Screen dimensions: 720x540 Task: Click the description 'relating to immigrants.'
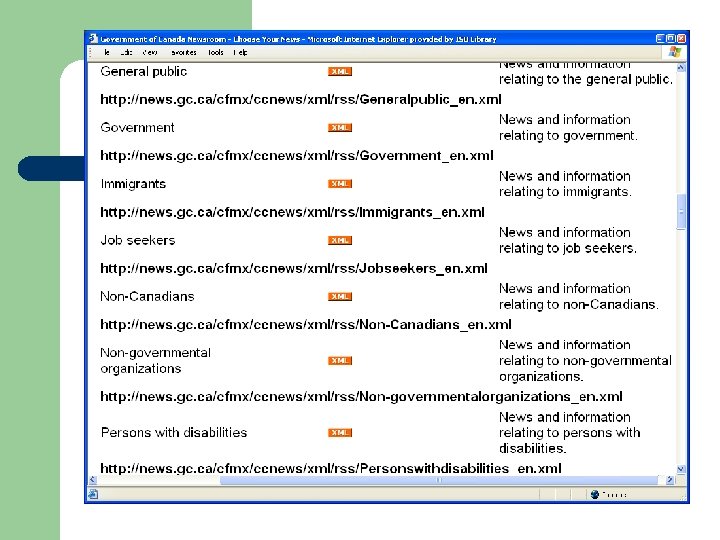[x=565, y=192]
